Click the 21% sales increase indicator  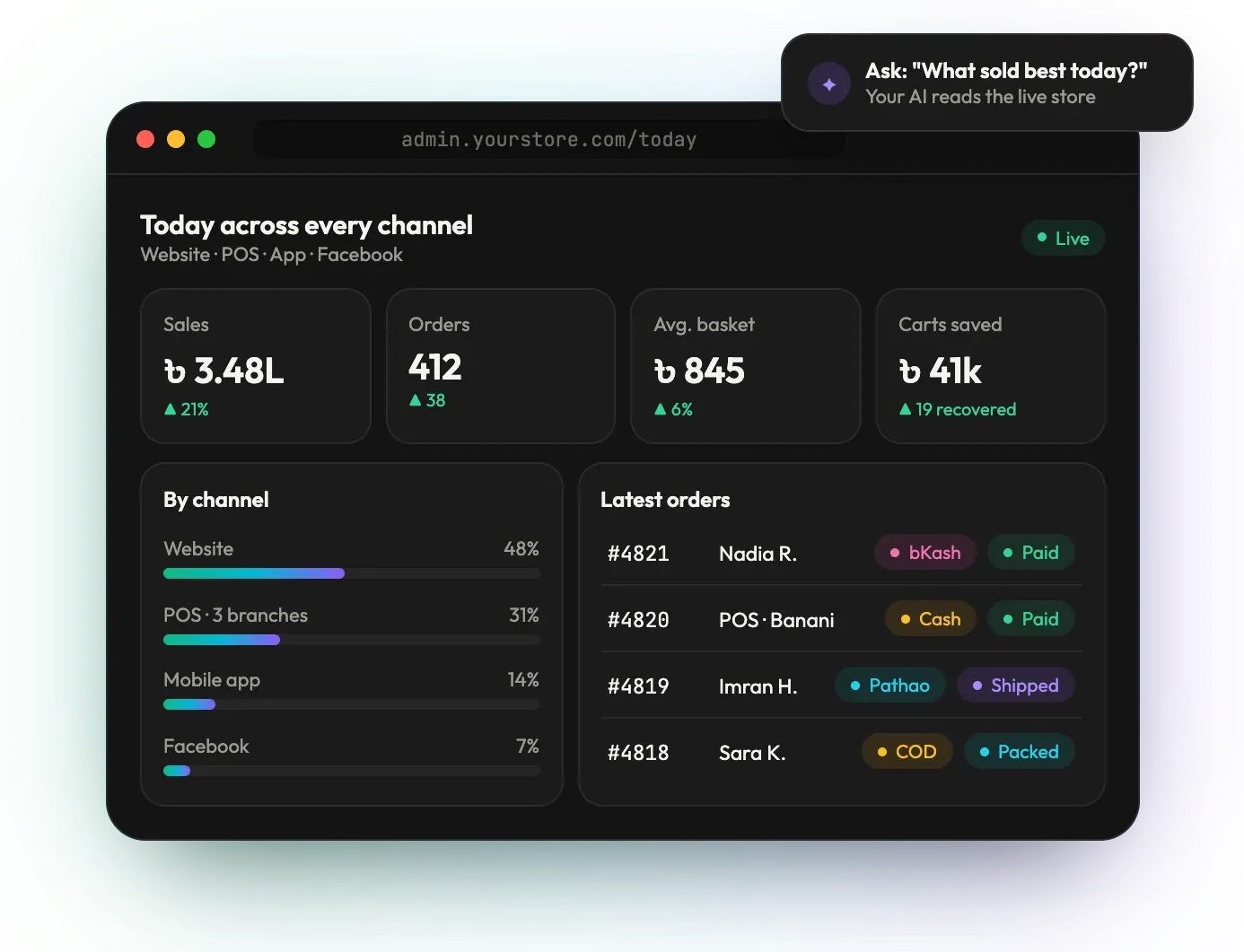[186, 409]
